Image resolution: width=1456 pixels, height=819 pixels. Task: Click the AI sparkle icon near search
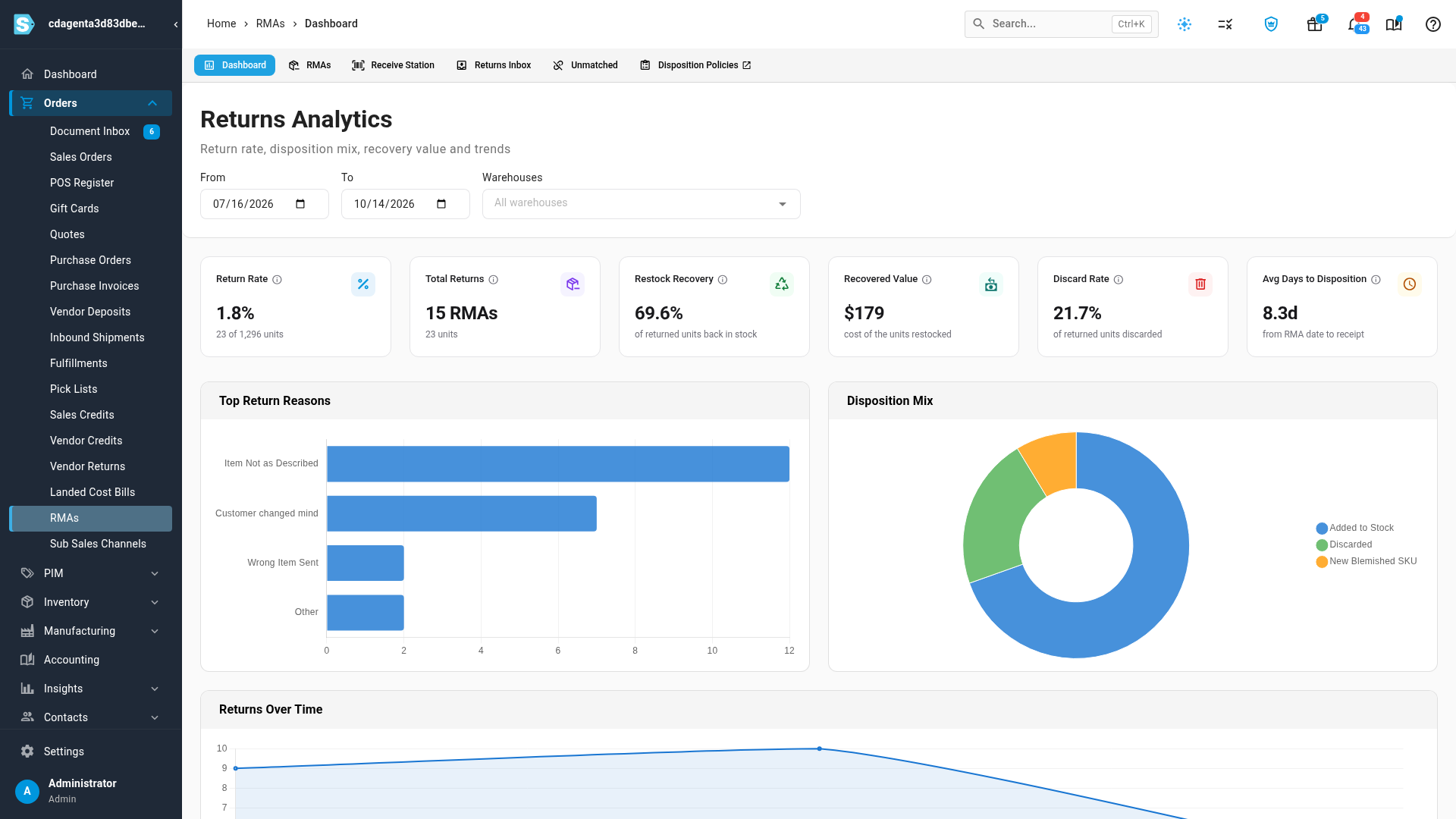[1185, 24]
